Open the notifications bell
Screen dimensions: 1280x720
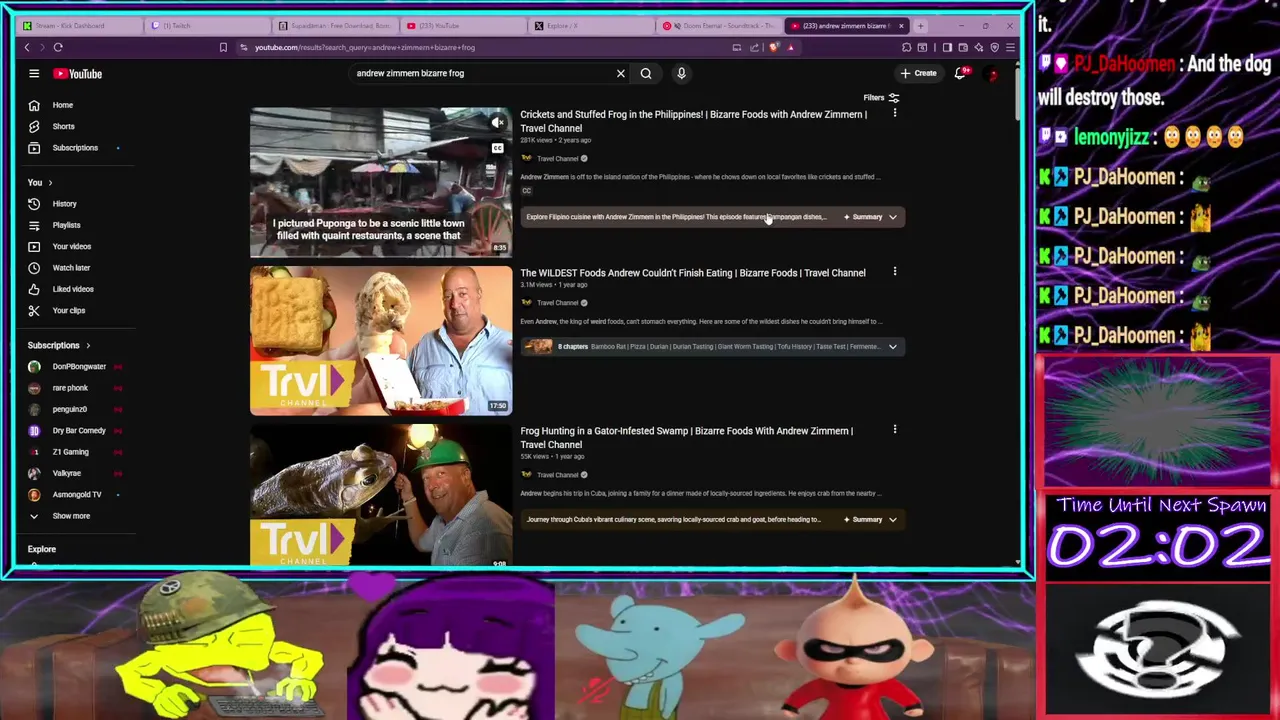[960, 73]
